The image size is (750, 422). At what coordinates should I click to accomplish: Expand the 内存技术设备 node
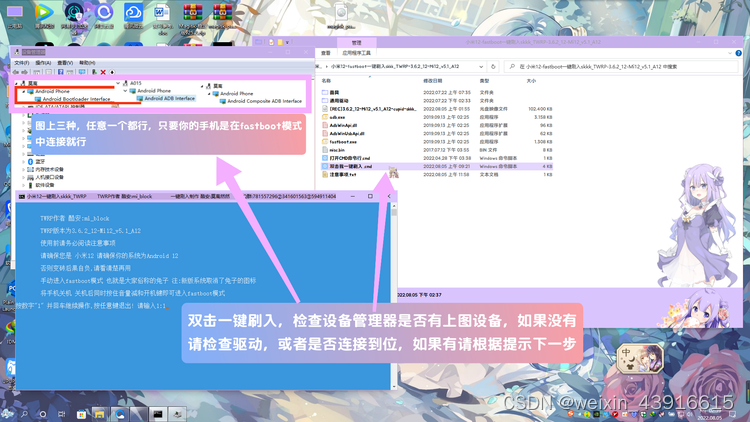(x=23, y=169)
